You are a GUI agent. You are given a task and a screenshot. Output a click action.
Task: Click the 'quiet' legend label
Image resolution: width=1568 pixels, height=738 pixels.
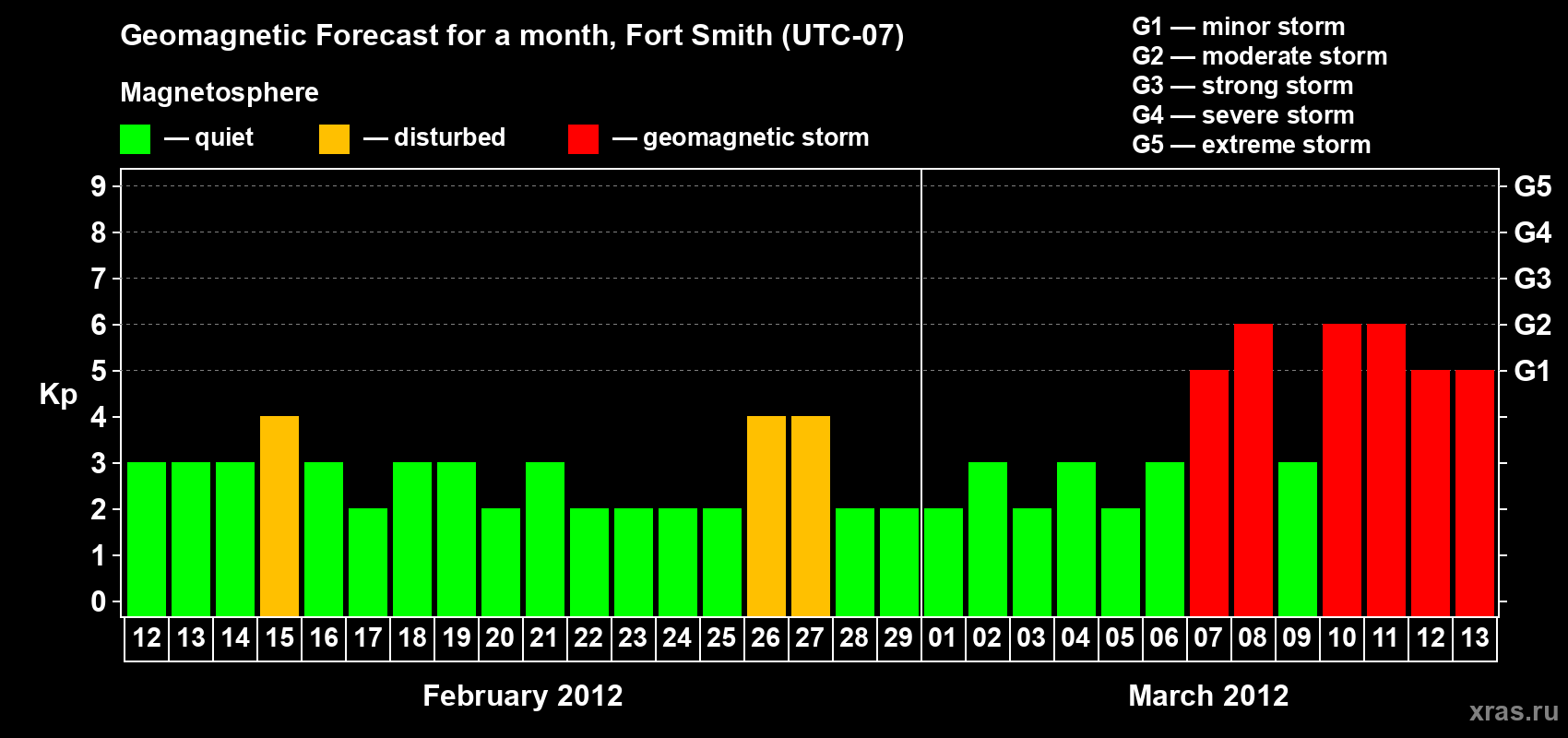coord(224,137)
